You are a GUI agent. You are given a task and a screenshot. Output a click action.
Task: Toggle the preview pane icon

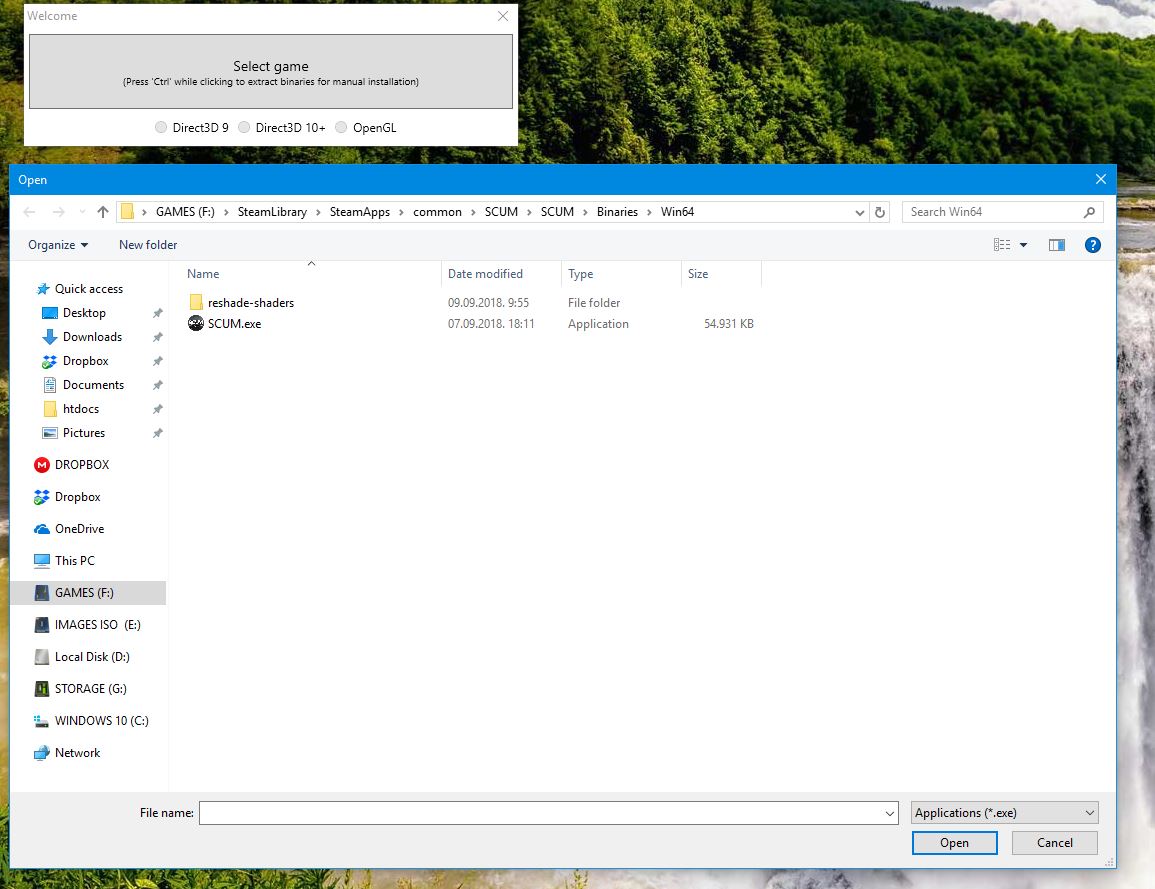[x=1056, y=245]
